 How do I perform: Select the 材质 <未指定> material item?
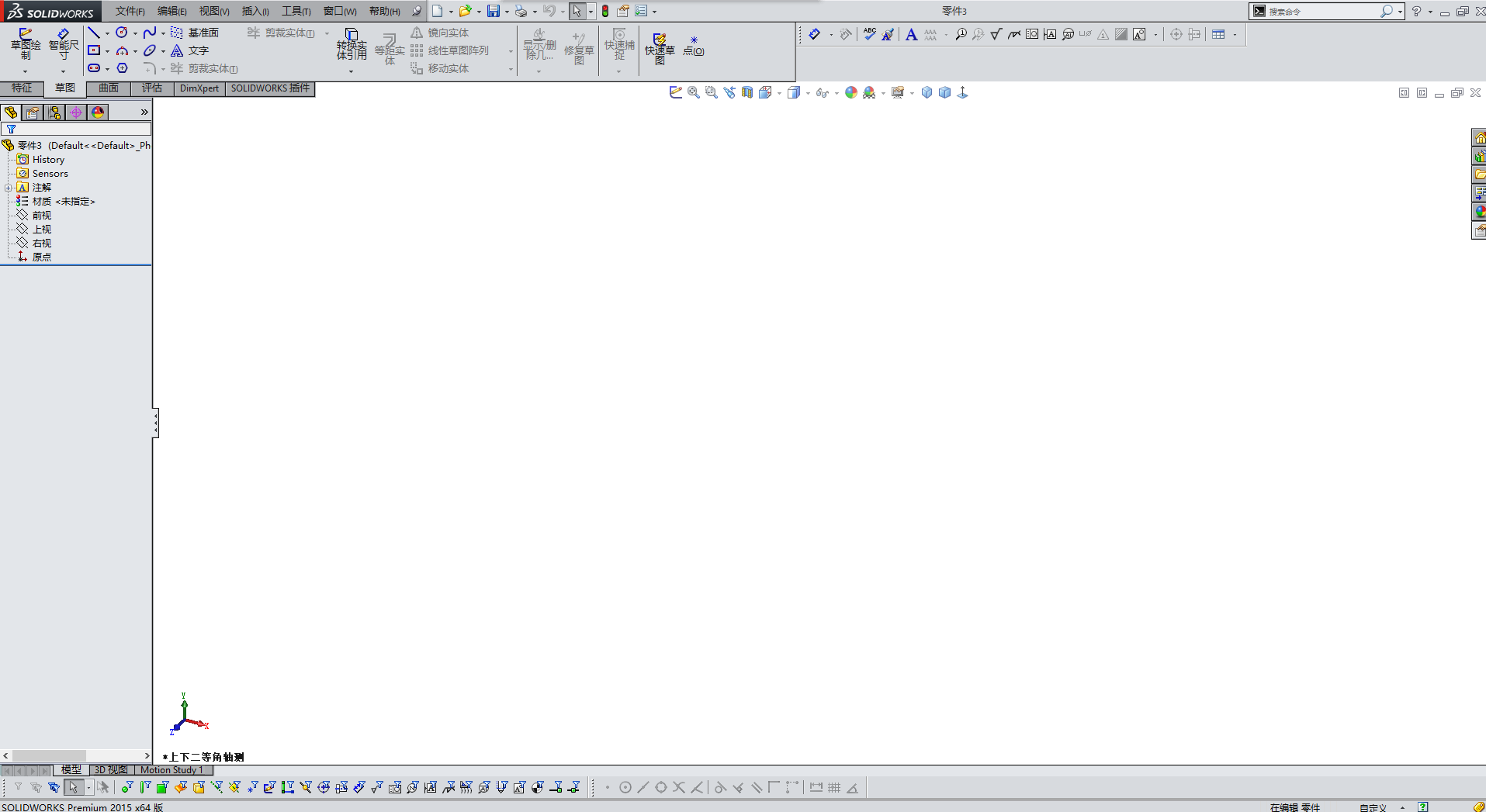tap(56, 202)
